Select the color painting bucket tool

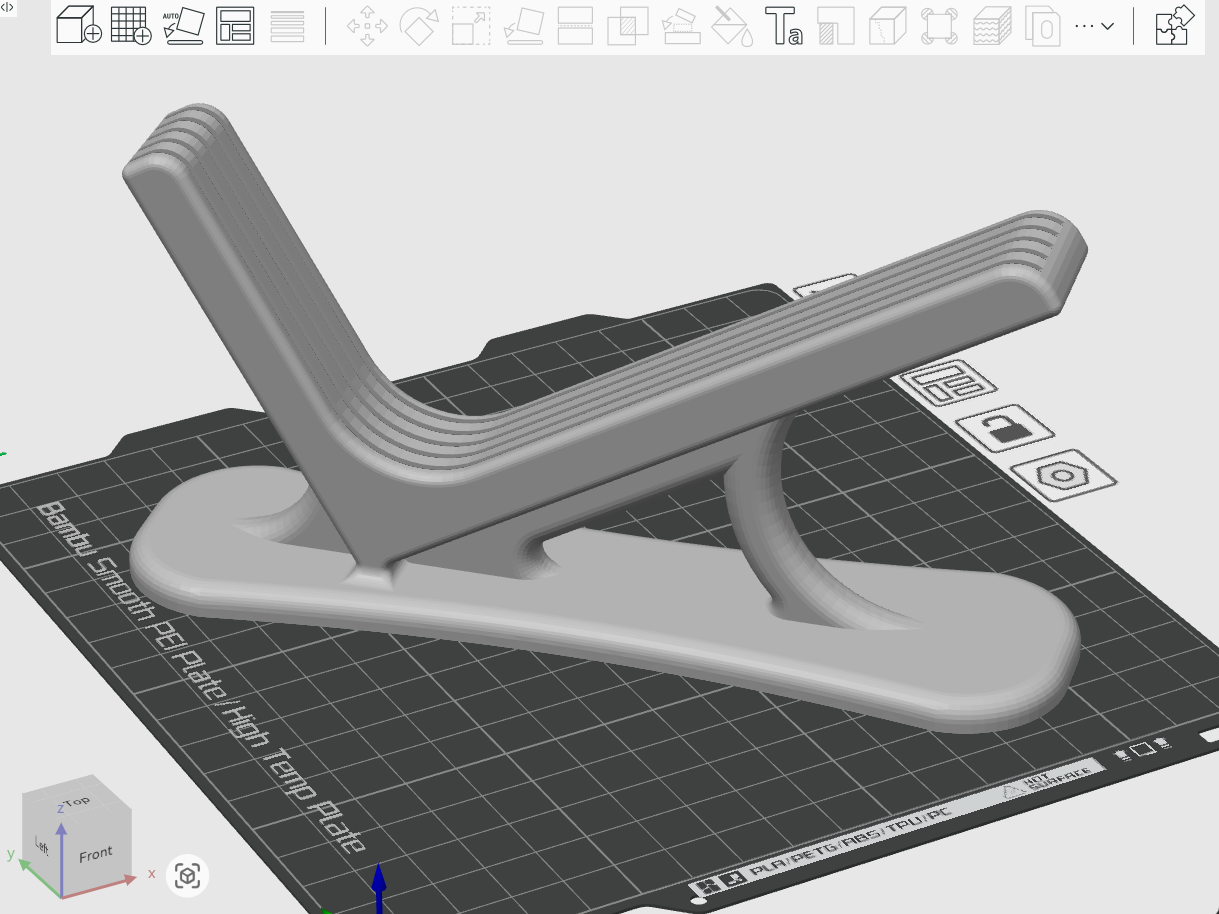[x=732, y=27]
